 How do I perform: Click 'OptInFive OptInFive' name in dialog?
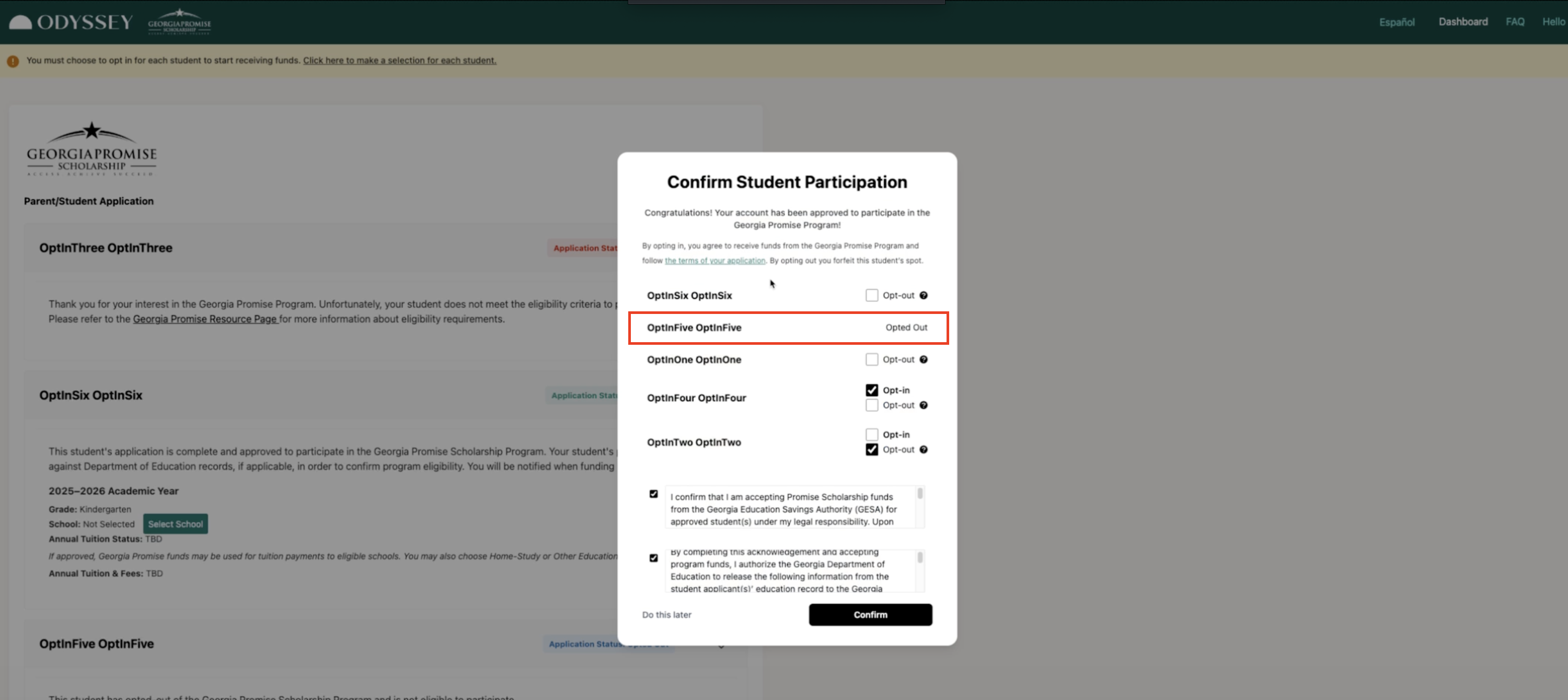[694, 328]
